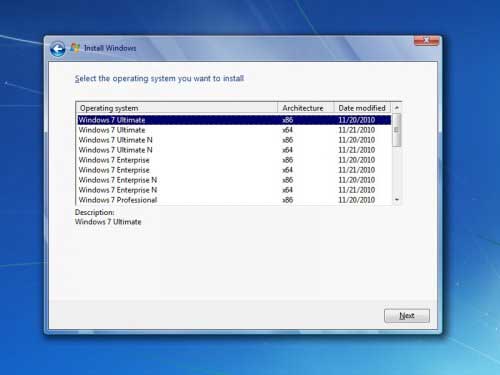Select Windows 7 Enterprise N x86 row
The image size is (500, 375).
pyautogui.click(x=234, y=180)
